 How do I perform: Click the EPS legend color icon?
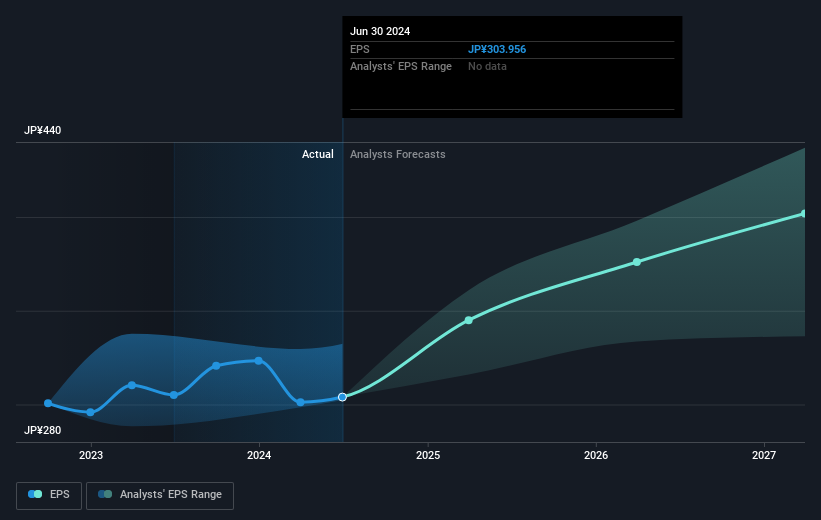35,494
